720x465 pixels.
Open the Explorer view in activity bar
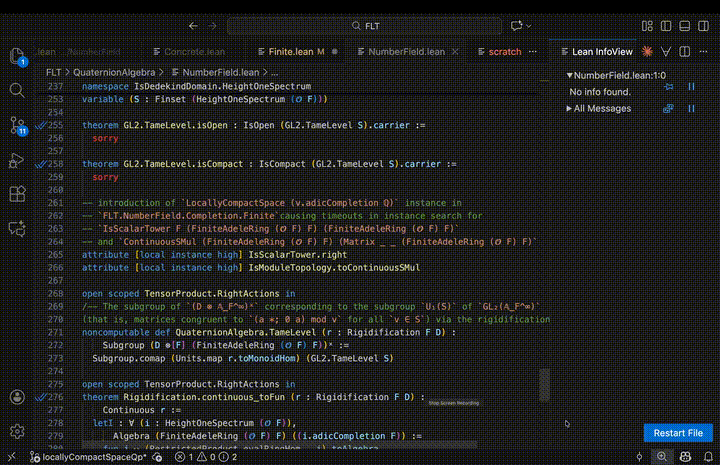click(x=17, y=55)
